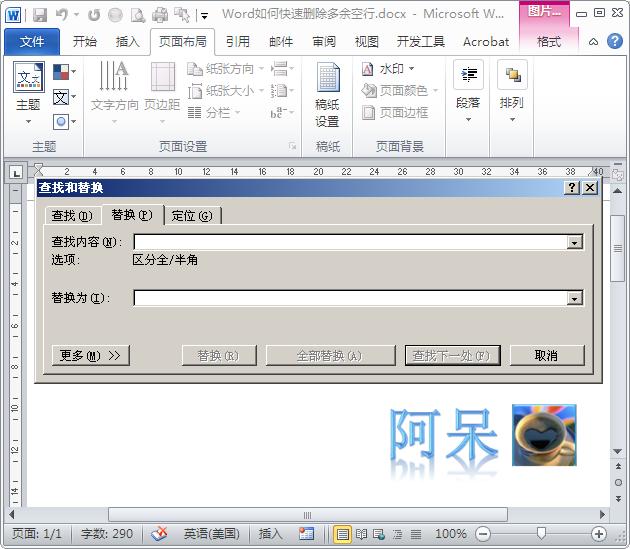Click the tab stop selector at ruler corner
Screen dimensions: 630x549
coord(16,173)
